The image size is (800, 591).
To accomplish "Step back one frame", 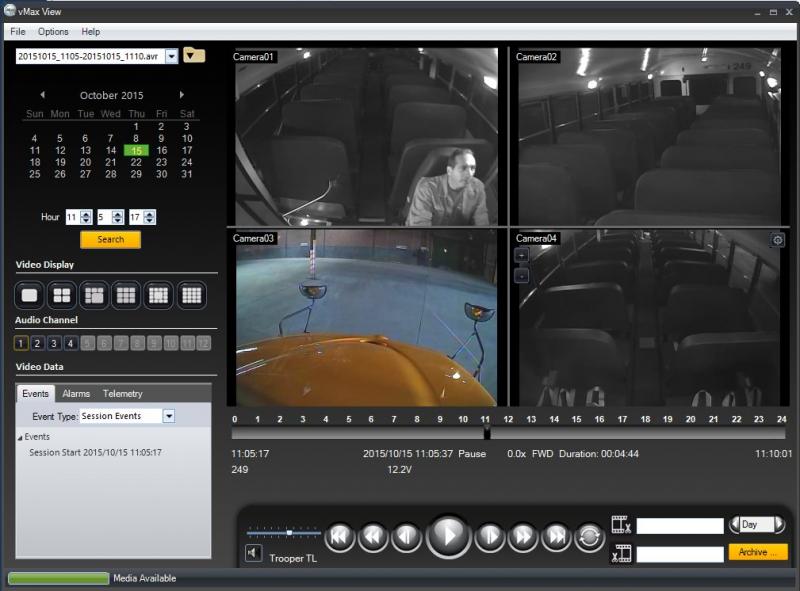I will point(406,537).
